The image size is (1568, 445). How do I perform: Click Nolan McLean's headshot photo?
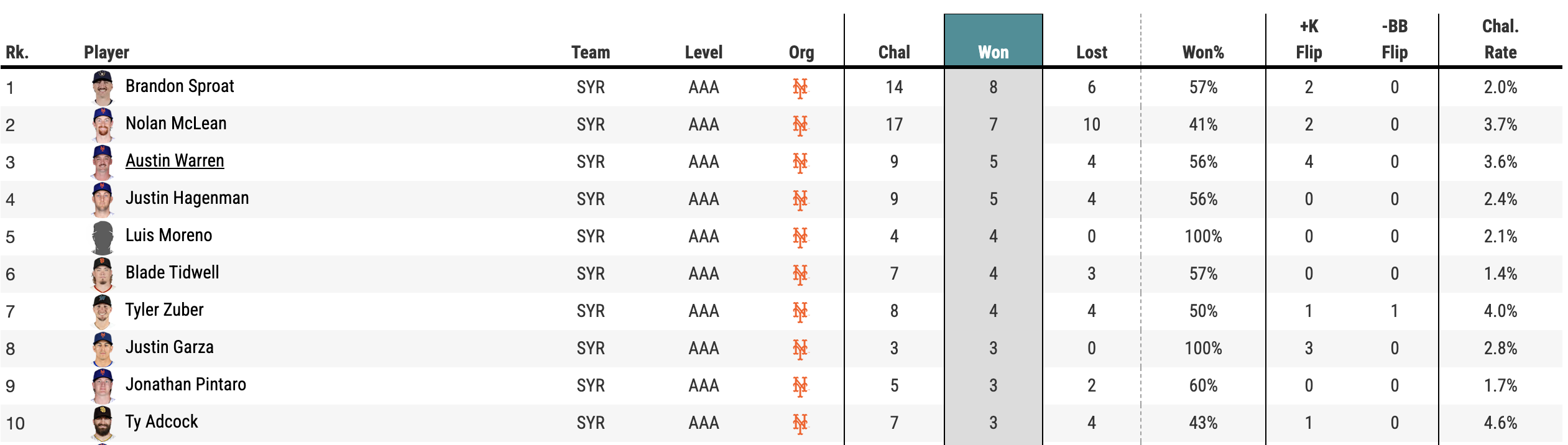click(x=103, y=124)
